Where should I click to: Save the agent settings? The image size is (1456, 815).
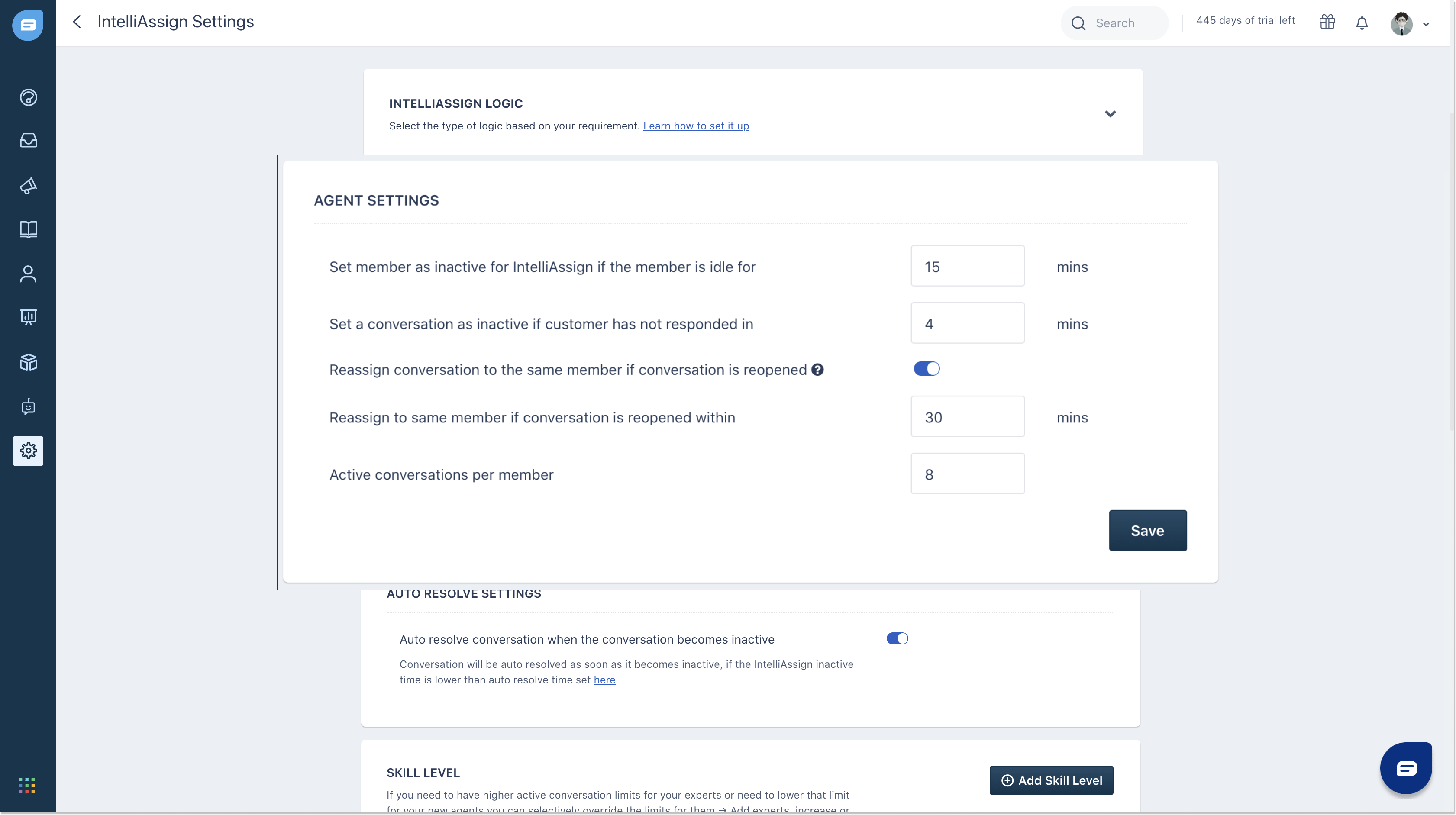pos(1148,531)
